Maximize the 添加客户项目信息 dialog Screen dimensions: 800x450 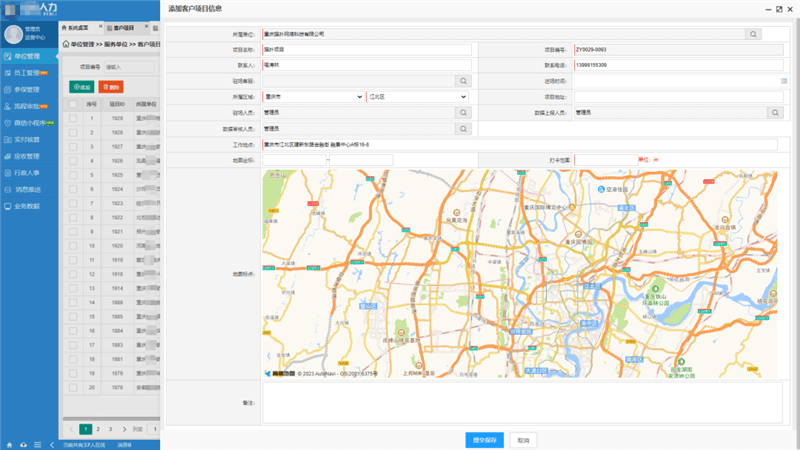pyautogui.click(x=779, y=9)
